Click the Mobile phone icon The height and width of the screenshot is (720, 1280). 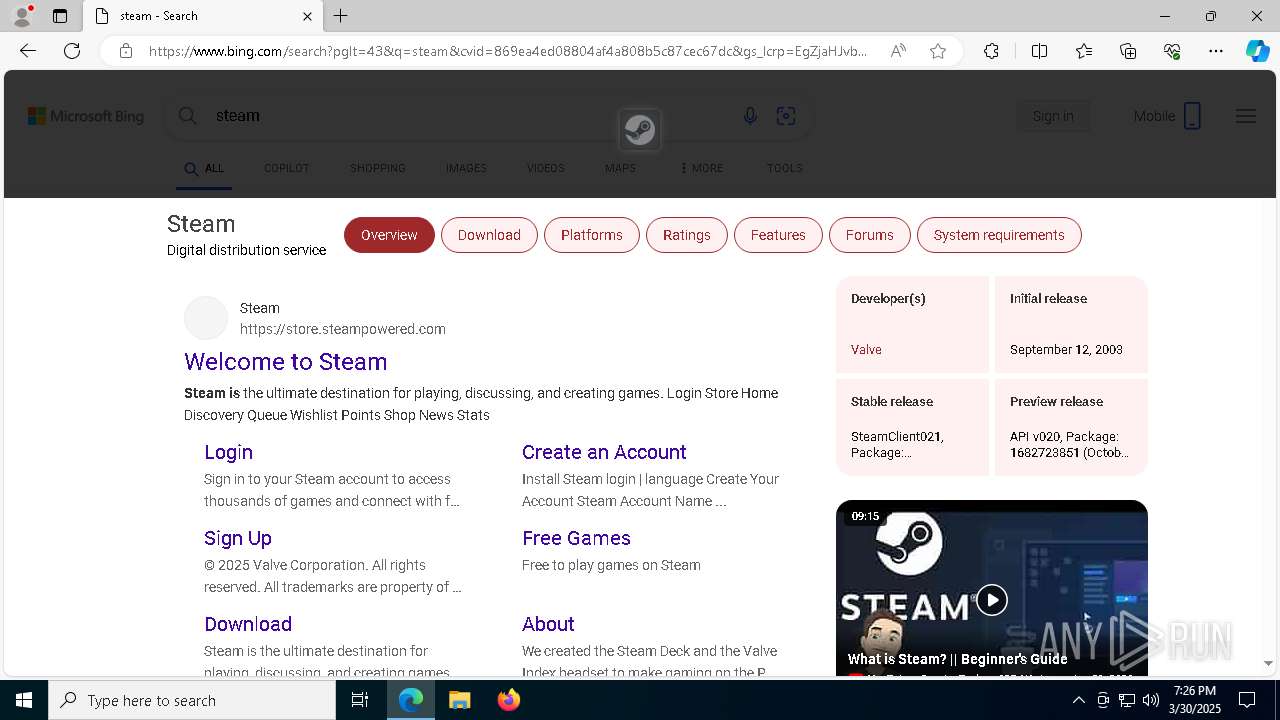(1192, 116)
